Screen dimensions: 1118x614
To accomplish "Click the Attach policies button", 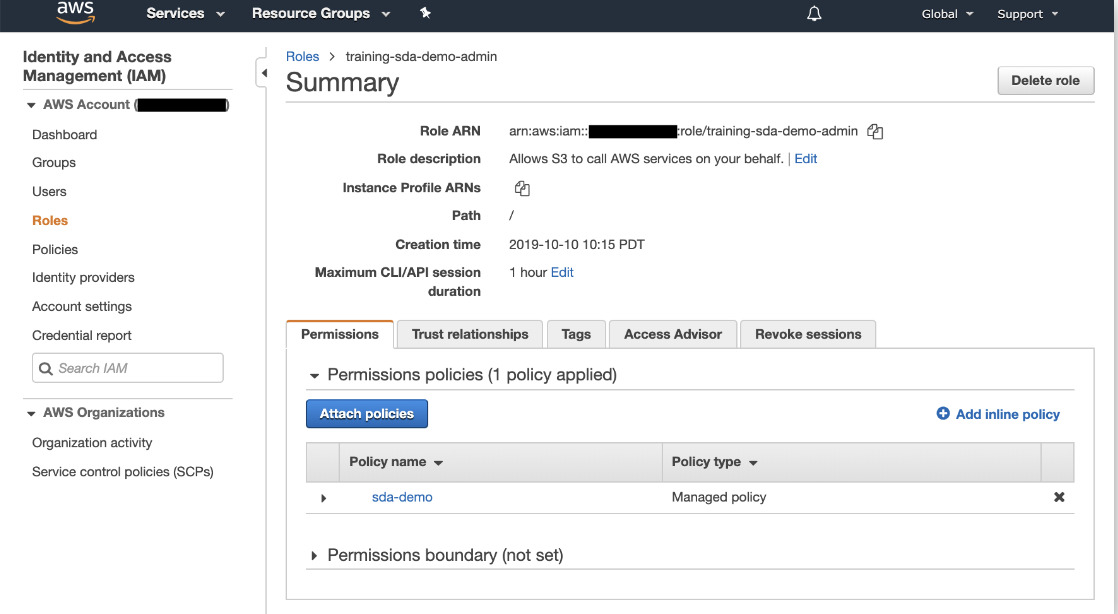I will point(366,414).
